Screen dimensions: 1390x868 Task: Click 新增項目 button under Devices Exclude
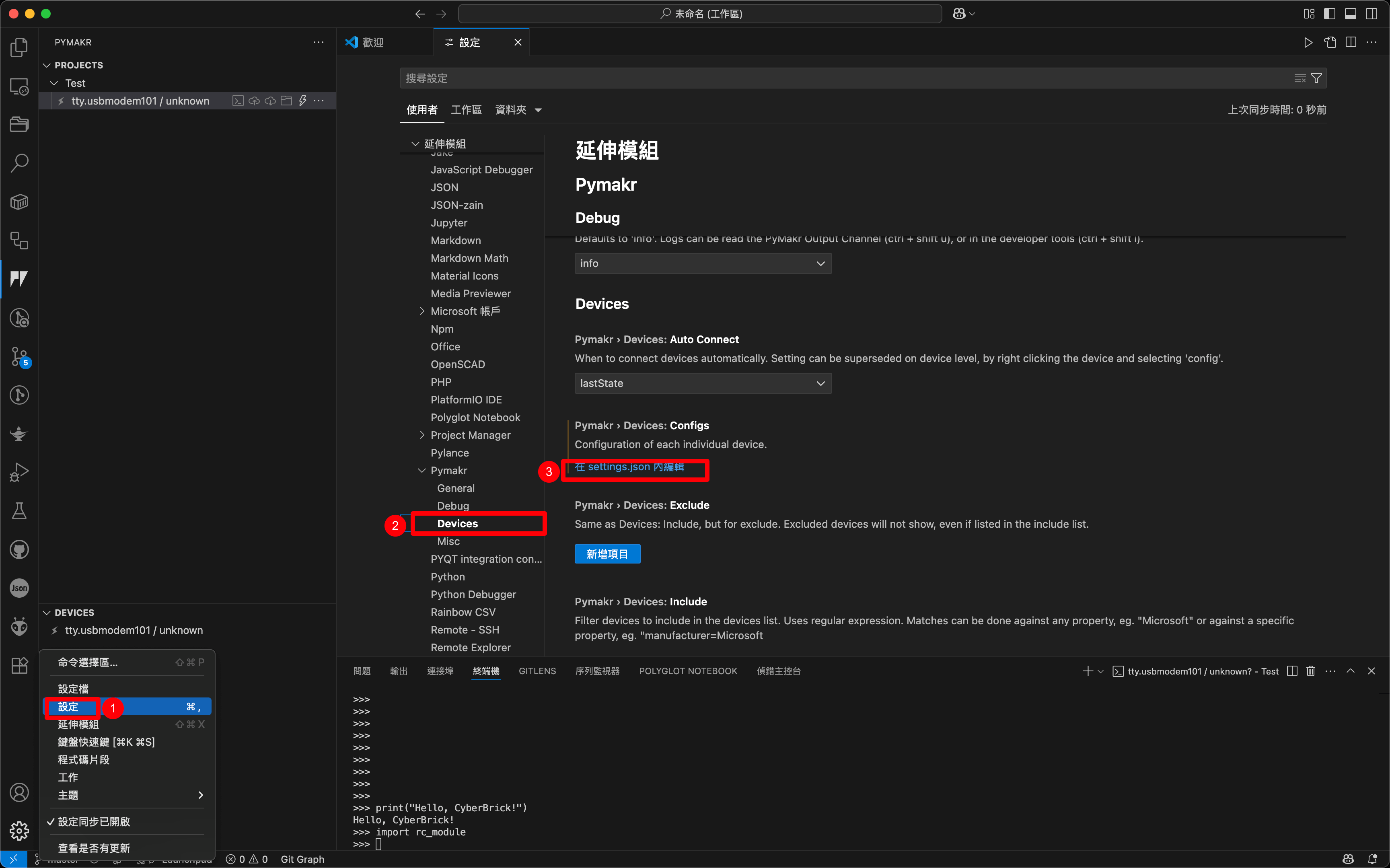point(607,554)
